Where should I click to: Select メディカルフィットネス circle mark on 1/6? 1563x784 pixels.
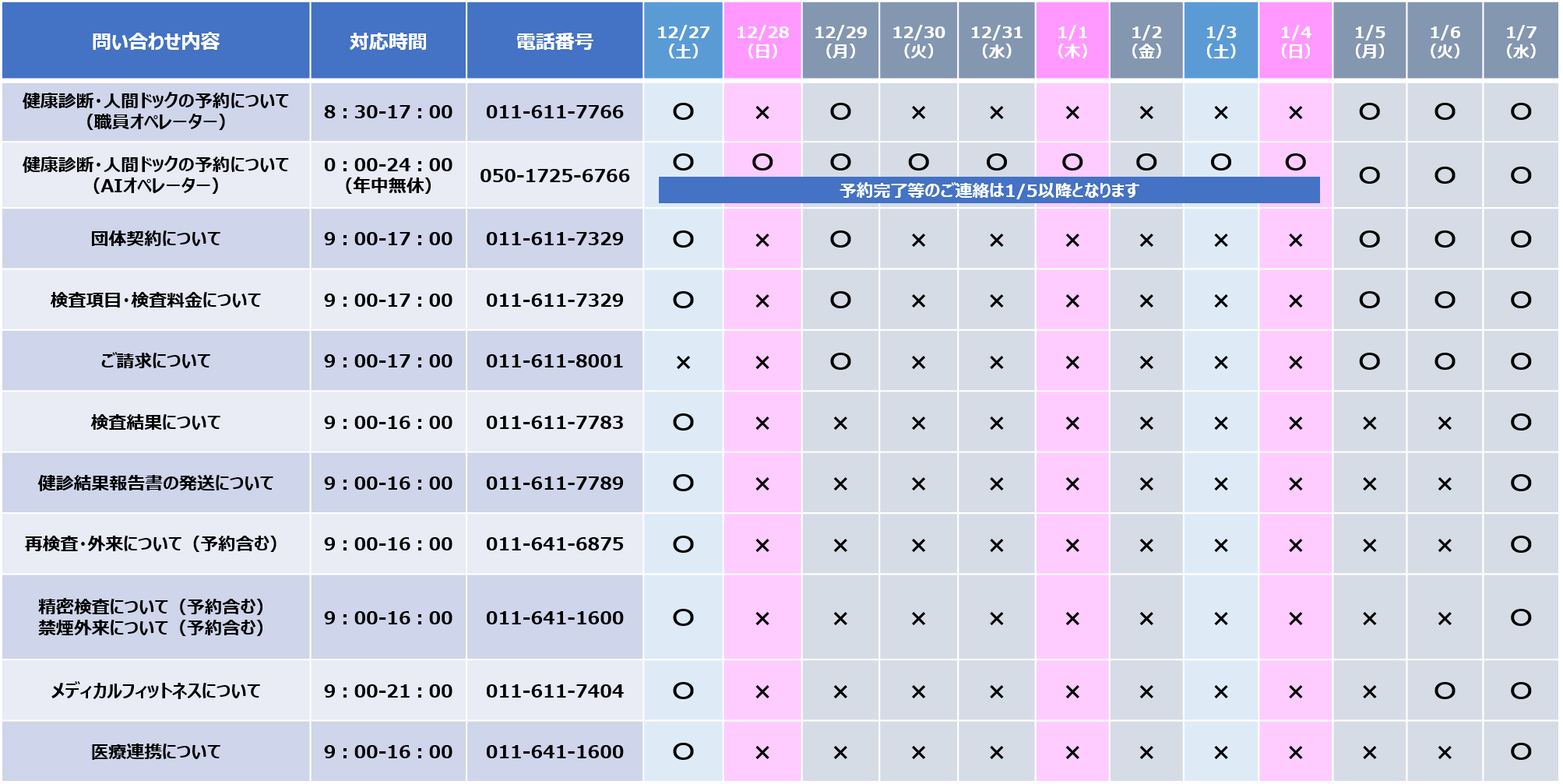[1445, 691]
